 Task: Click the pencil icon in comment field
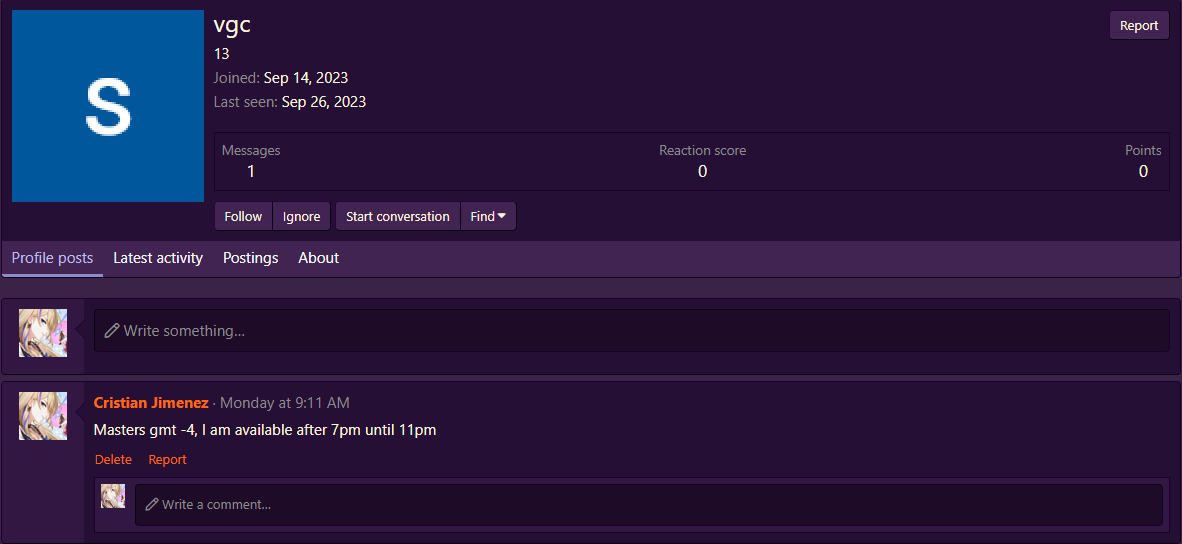point(152,505)
